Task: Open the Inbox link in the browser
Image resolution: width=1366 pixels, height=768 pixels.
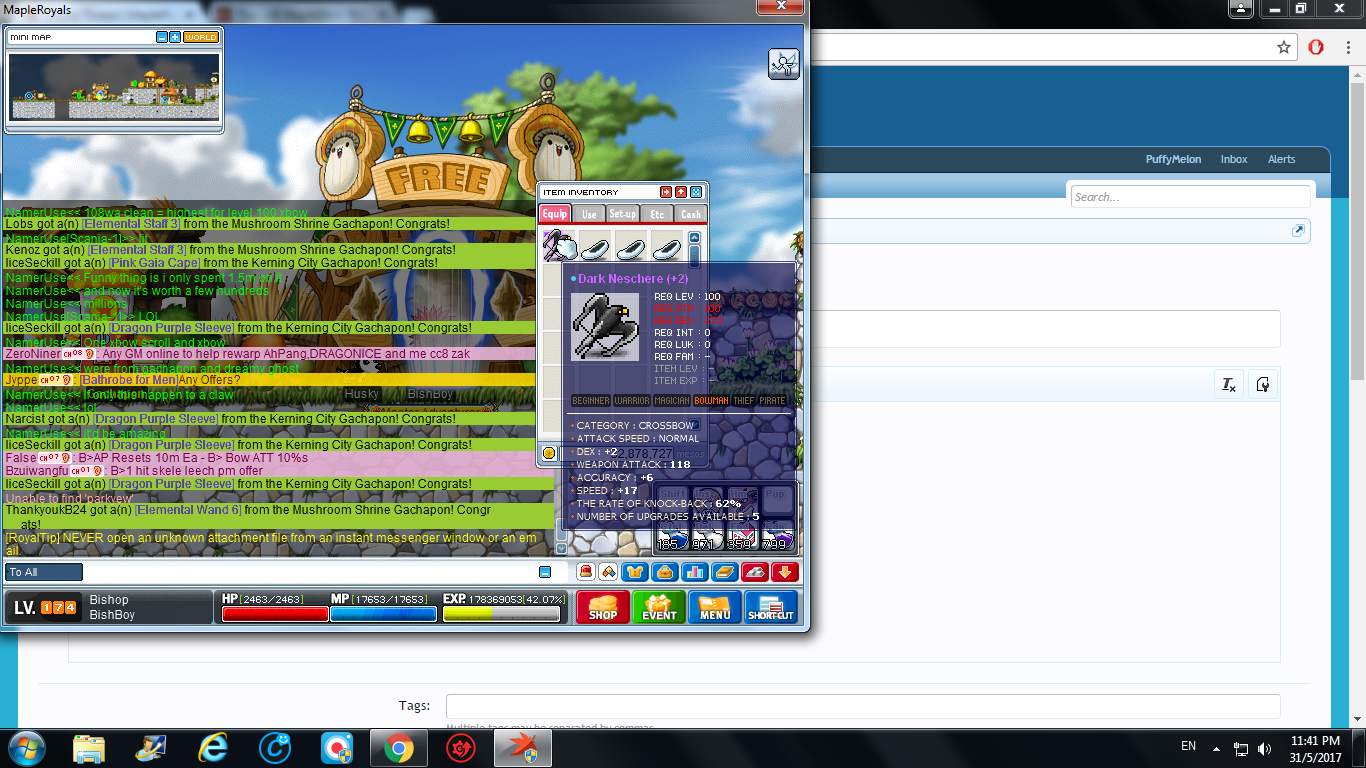Action: tap(1234, 159)
